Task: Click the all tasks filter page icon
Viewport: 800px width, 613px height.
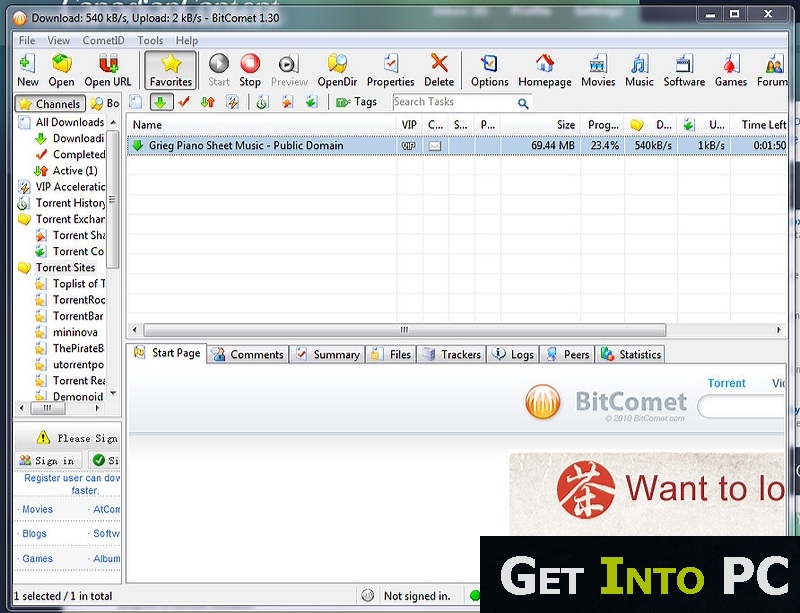Action: click(136, 102)
